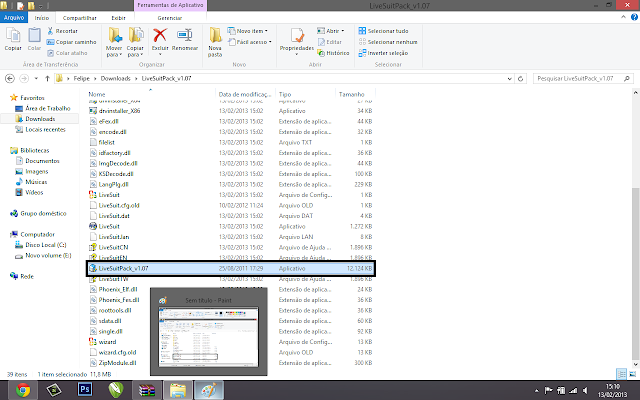Screen dimensions: 640x400
Task: Switch to the Compartilhar tab
Action: click(x=80, y=18)
